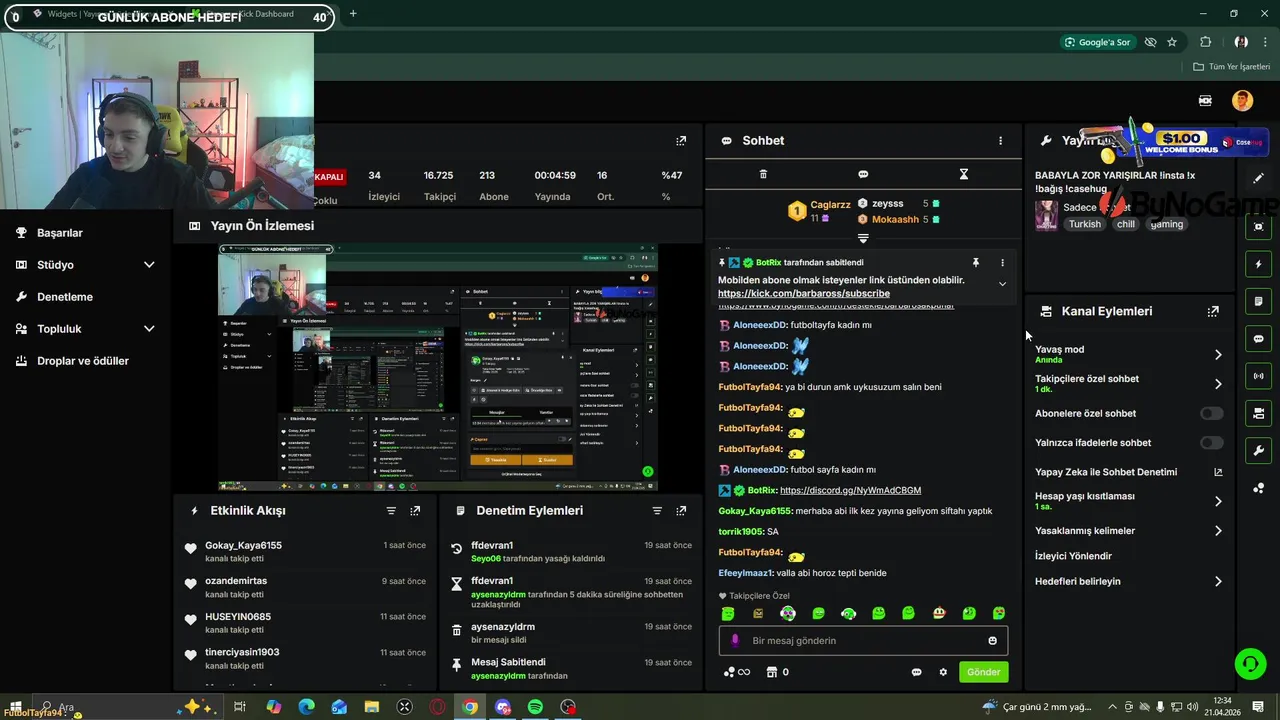Toggle the stream preview widget icon in sidebar
Image resolution: width=1280 pixels, height=720 pixels.
[x=1258, y=227]
